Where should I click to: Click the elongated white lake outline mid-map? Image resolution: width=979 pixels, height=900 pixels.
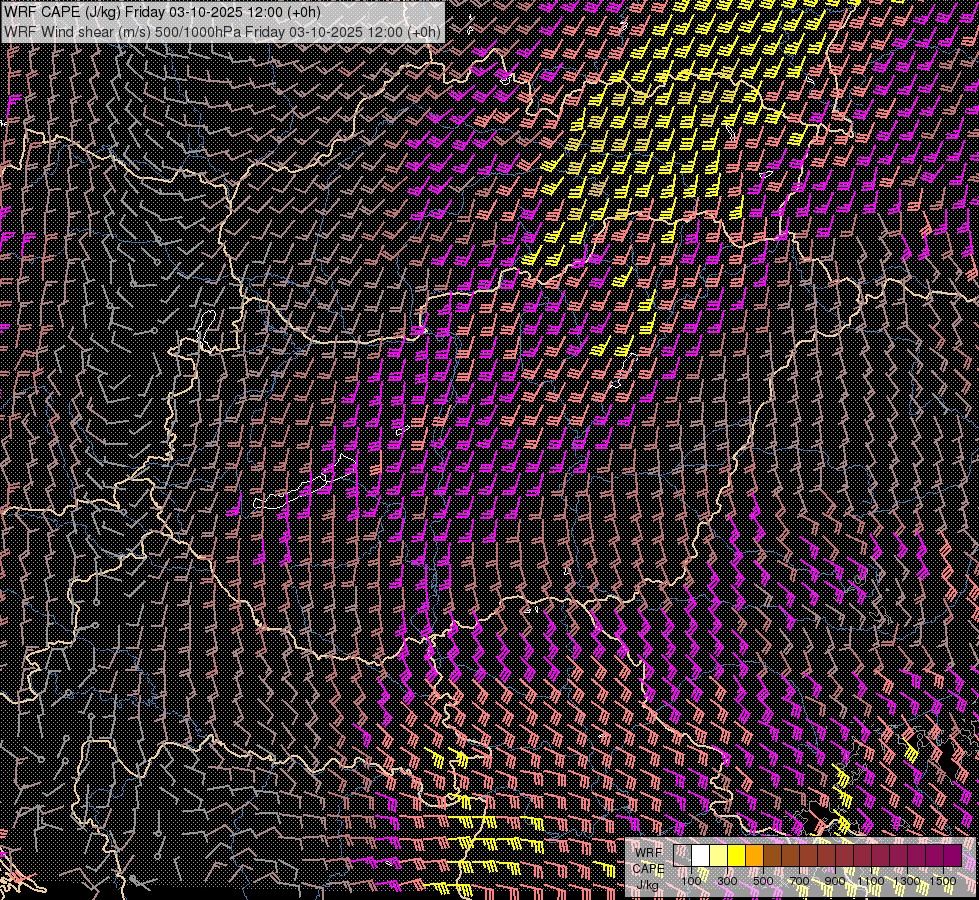[x=300, y=488]
